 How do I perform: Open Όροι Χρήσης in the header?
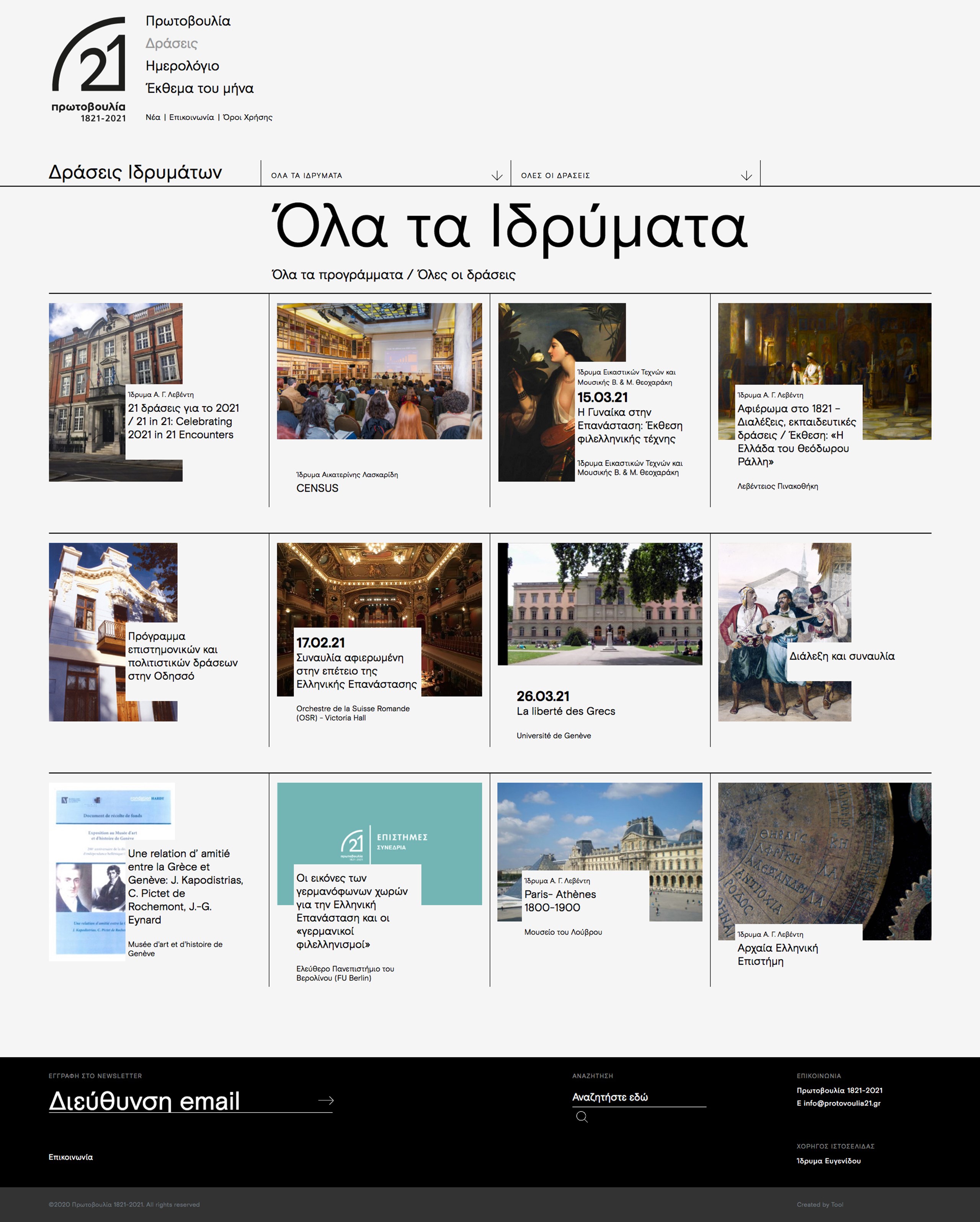coord(248,117)
